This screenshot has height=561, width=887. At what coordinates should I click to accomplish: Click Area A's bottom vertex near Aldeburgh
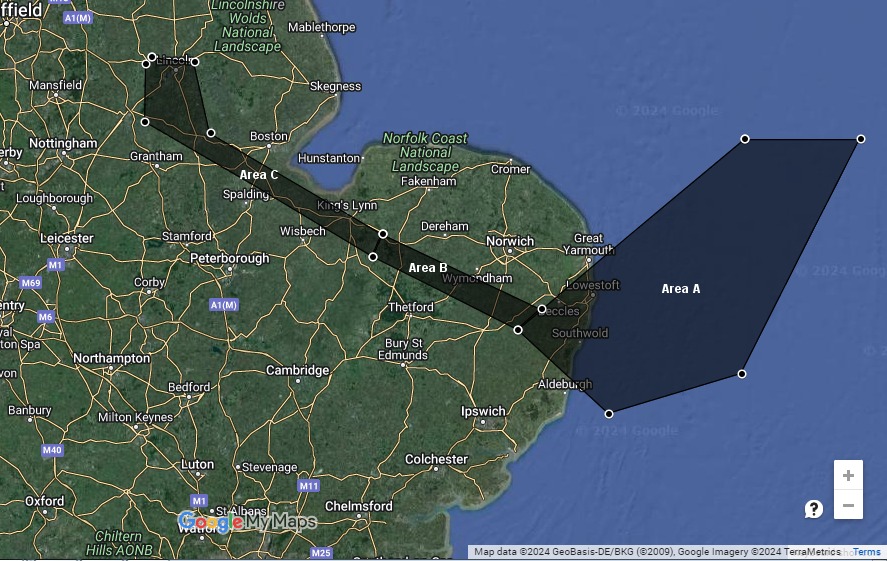pyautogui.click(x=609, y=413)
